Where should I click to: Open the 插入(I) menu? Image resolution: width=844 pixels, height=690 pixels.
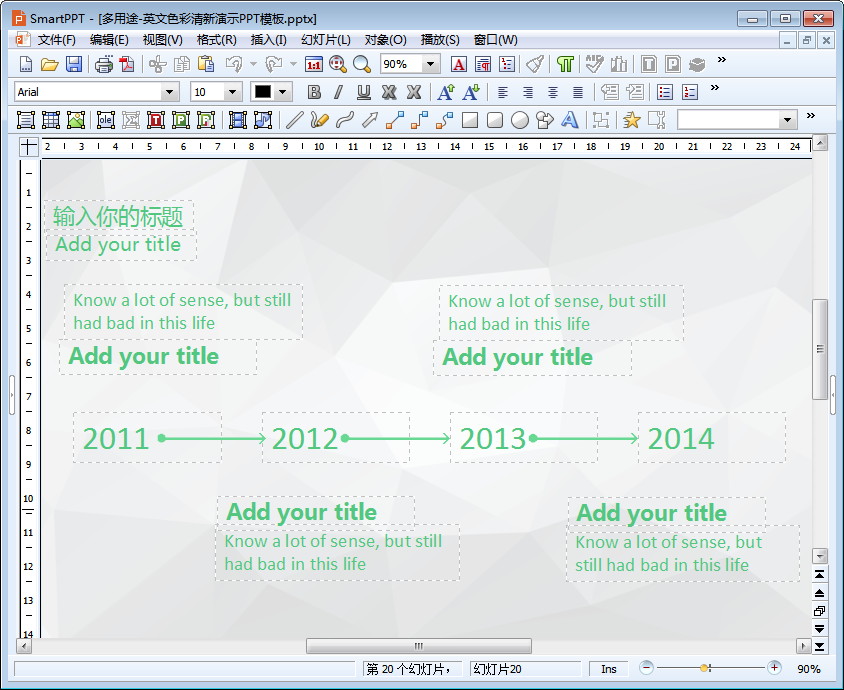269,40
